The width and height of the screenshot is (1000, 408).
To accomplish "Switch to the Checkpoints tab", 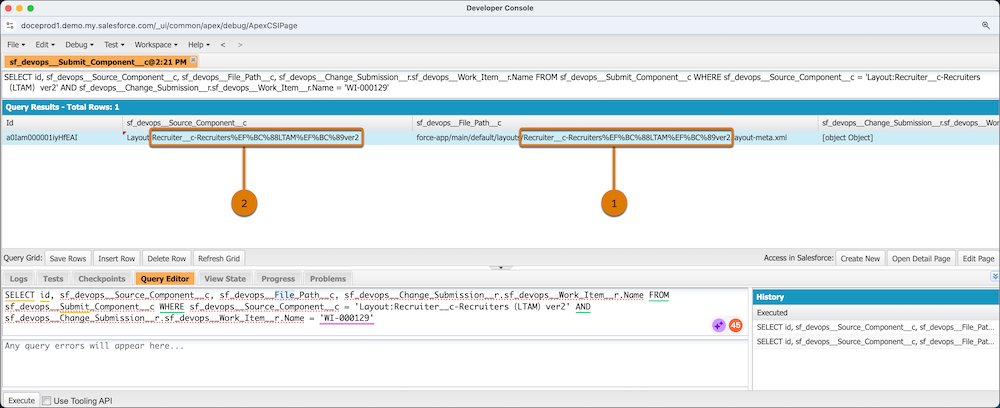I will point(101,279).
